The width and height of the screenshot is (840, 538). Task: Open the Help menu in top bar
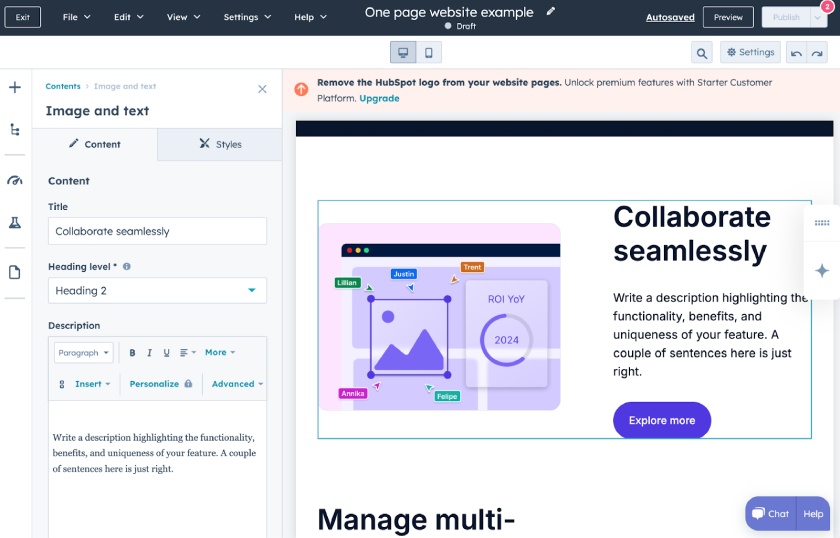(310, 17)
